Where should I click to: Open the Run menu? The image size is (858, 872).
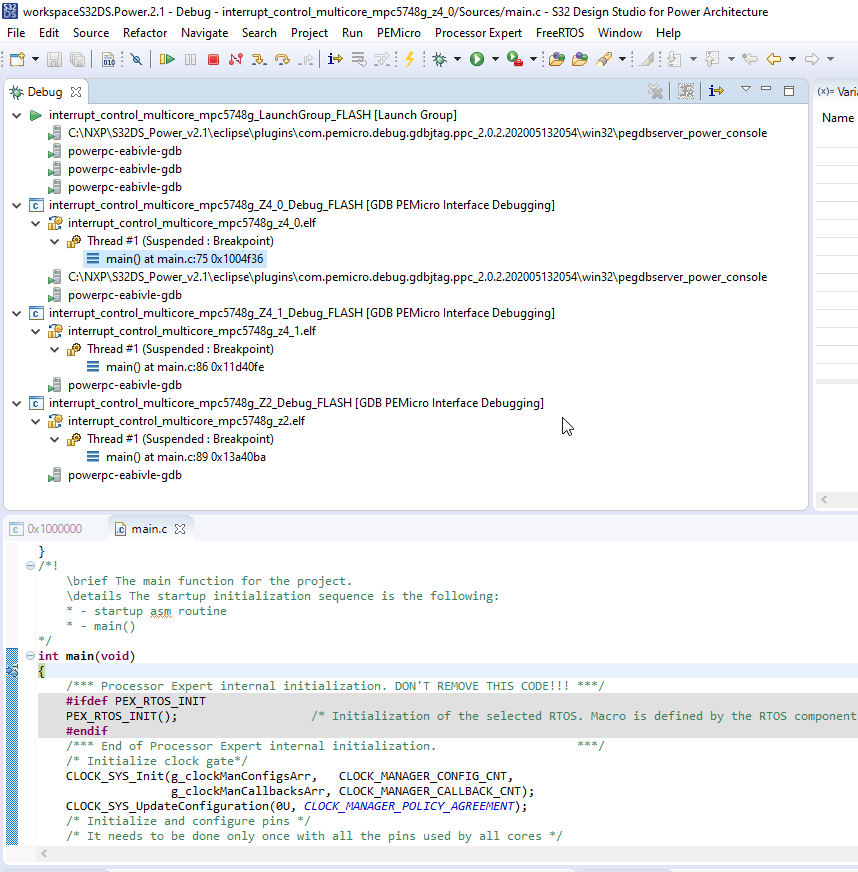[352, 33]
